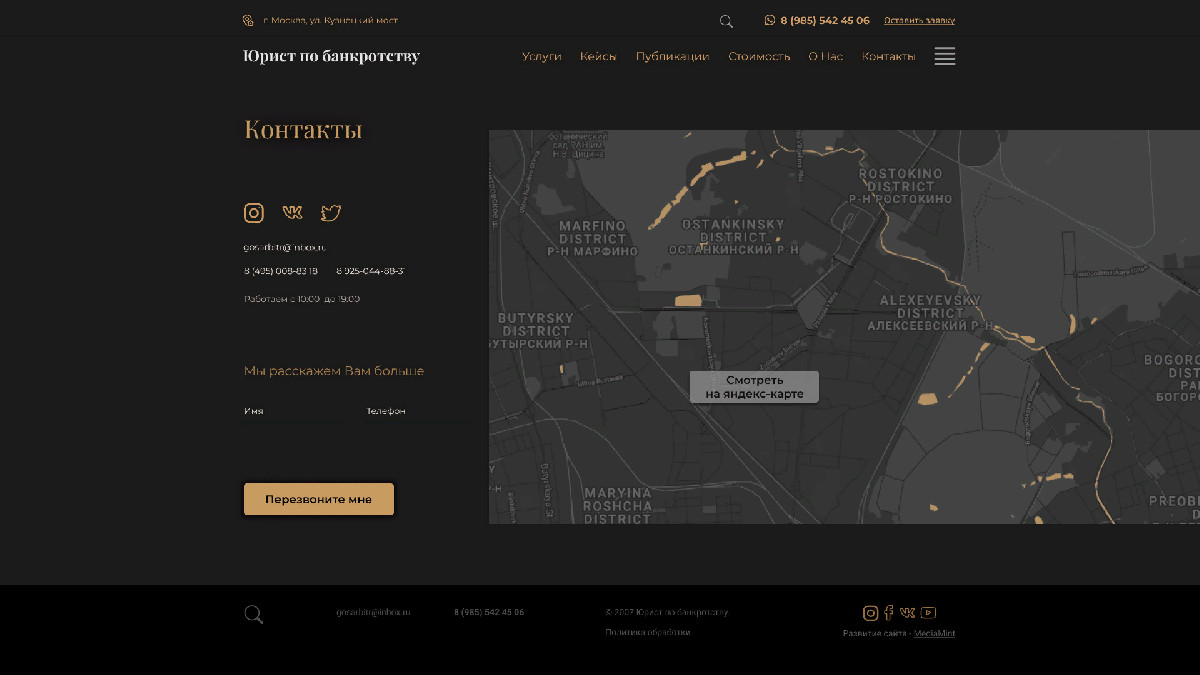1200x675 pixels.
Task: Click Maryina Roshcha District map label
Action: click(618, 506)
